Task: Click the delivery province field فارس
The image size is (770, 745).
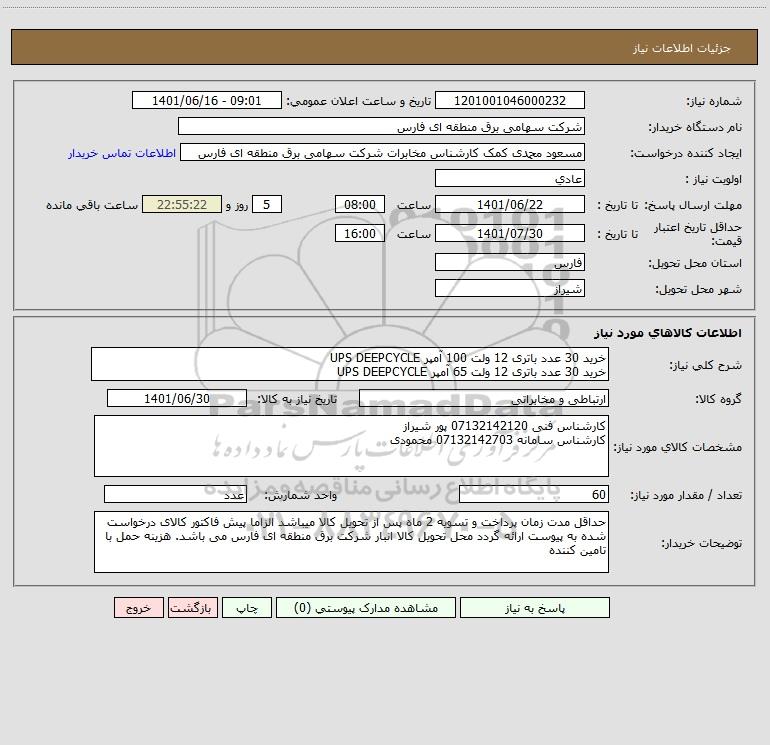Action: pos(510,262)
